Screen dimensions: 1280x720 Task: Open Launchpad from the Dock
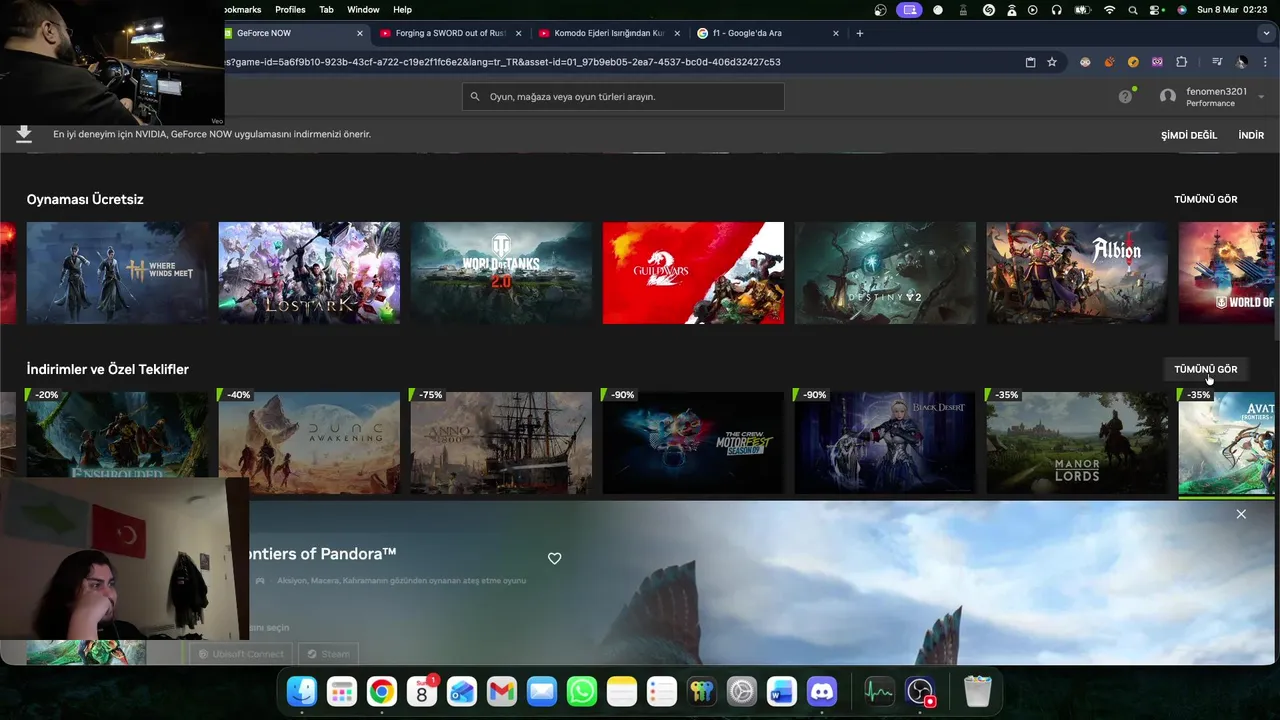(342, 691)
